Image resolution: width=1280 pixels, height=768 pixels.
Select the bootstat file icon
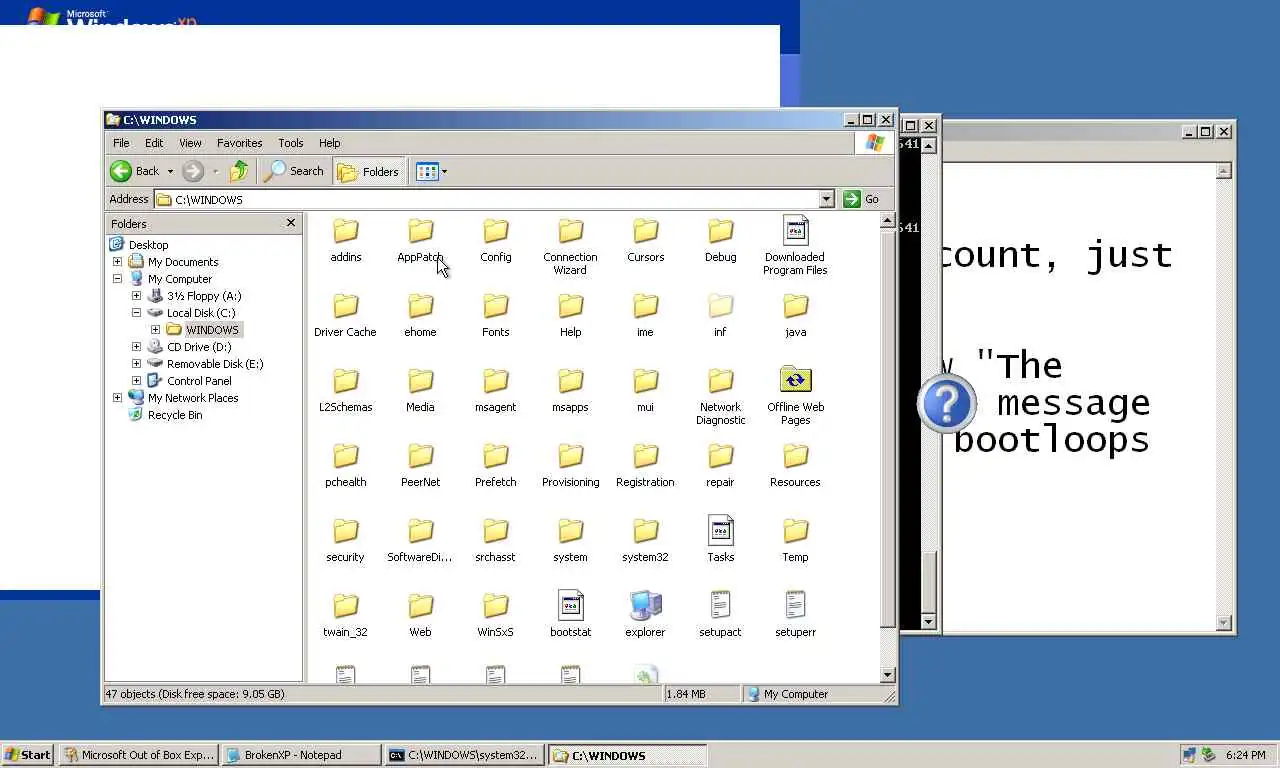click(x=571, y=606)
